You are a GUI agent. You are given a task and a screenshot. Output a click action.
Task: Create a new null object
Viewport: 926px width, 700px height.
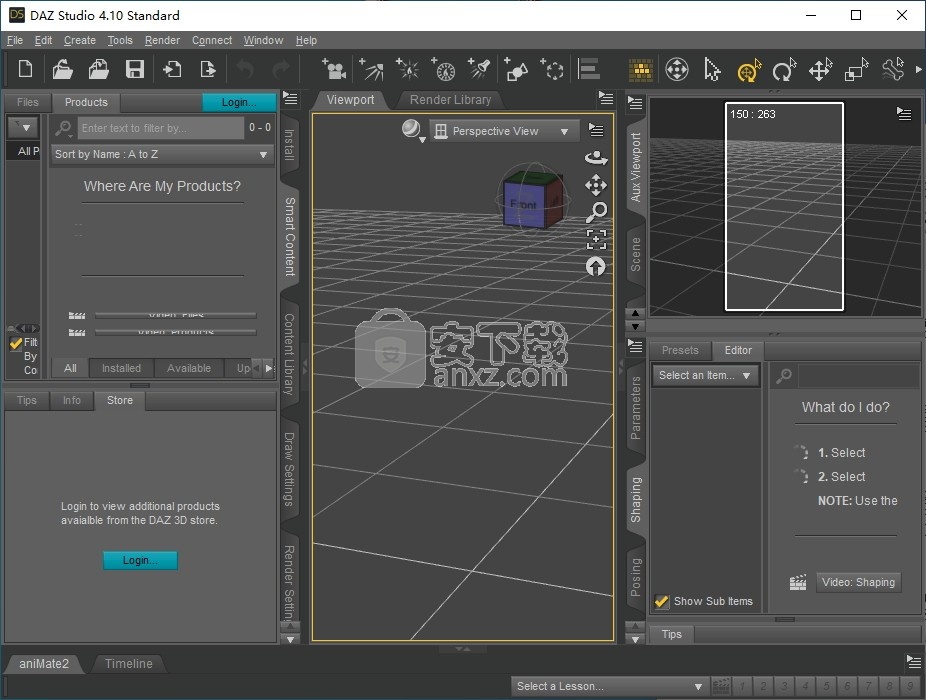552,69
